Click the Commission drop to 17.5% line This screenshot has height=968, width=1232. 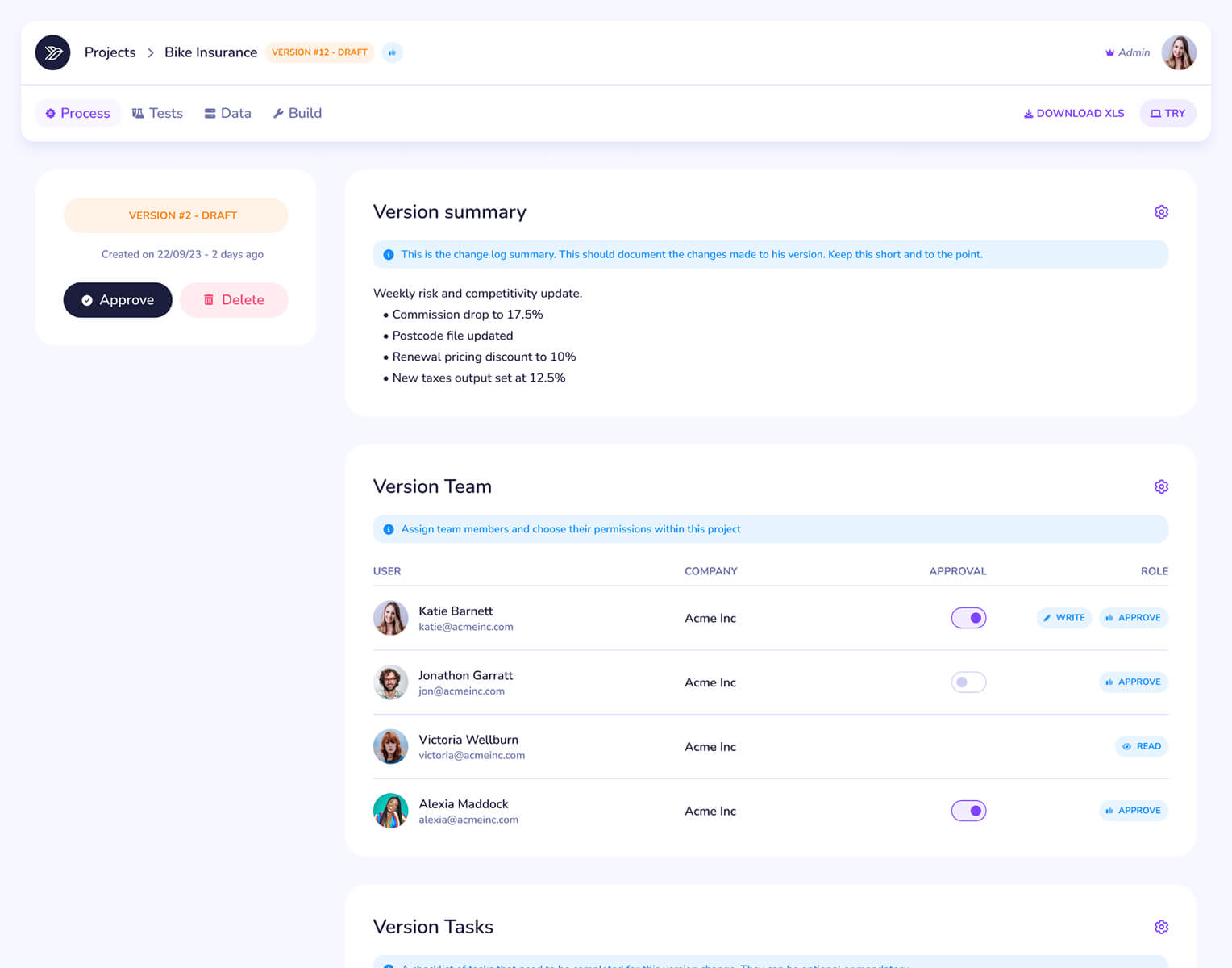pos(467,315)
